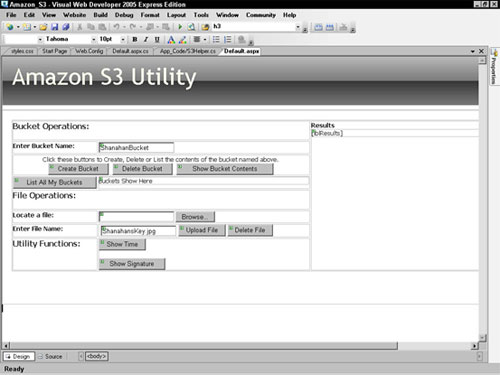
Task: Click the Locate a file input box
Action: (x=137, y=217)
